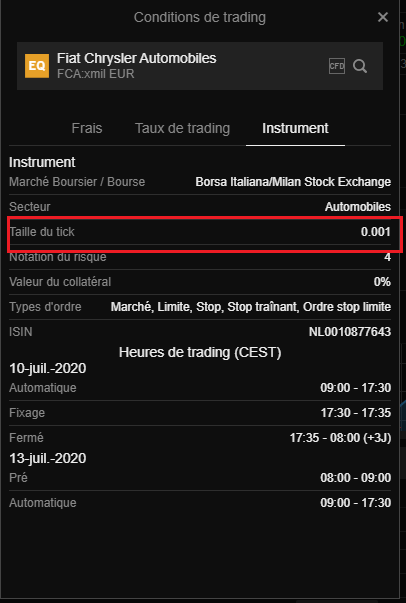Open instrument search with magnifier icon
This screenshot has height=603, width=406.
[360, 66]
